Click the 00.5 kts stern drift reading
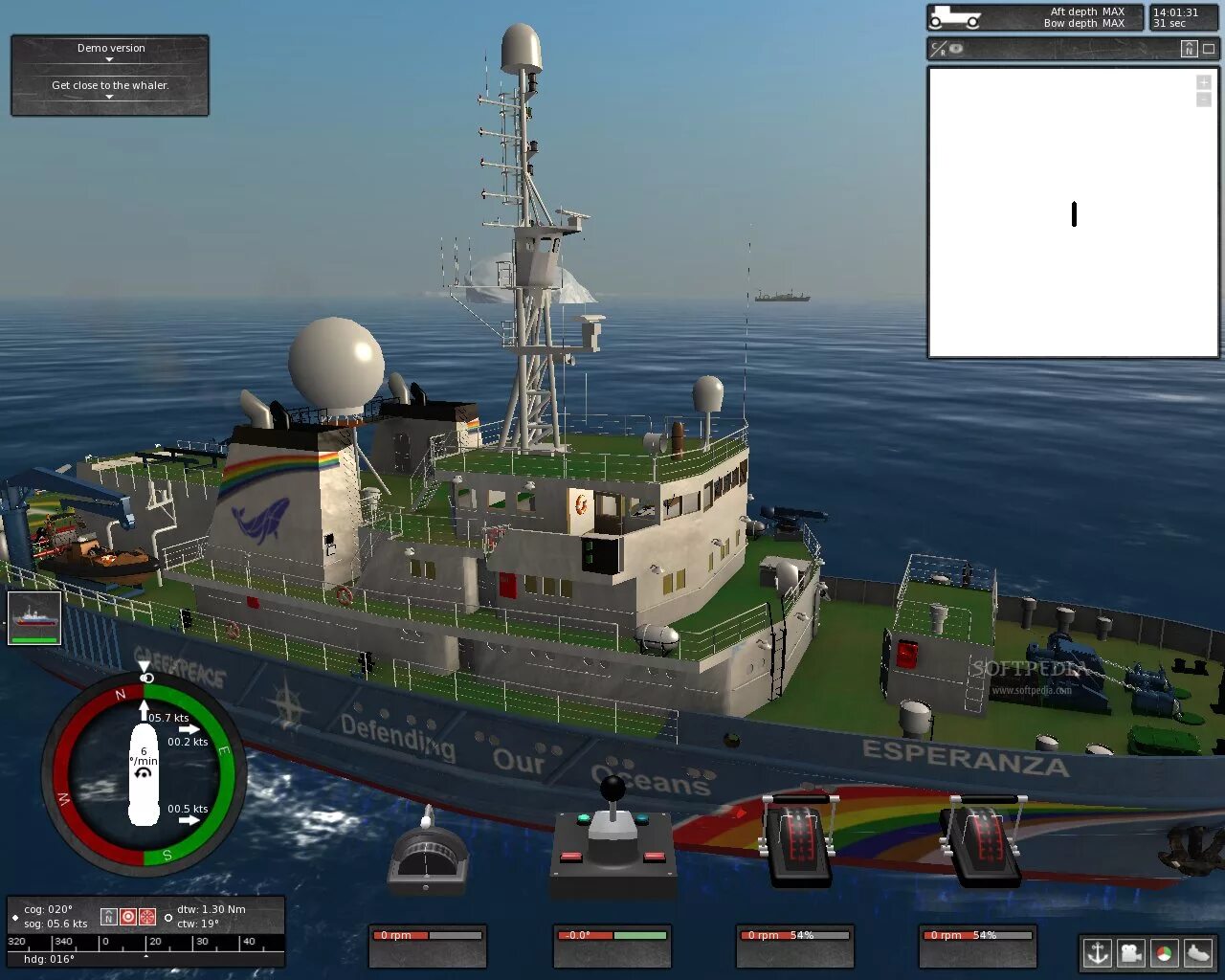 tap(188, 809)
